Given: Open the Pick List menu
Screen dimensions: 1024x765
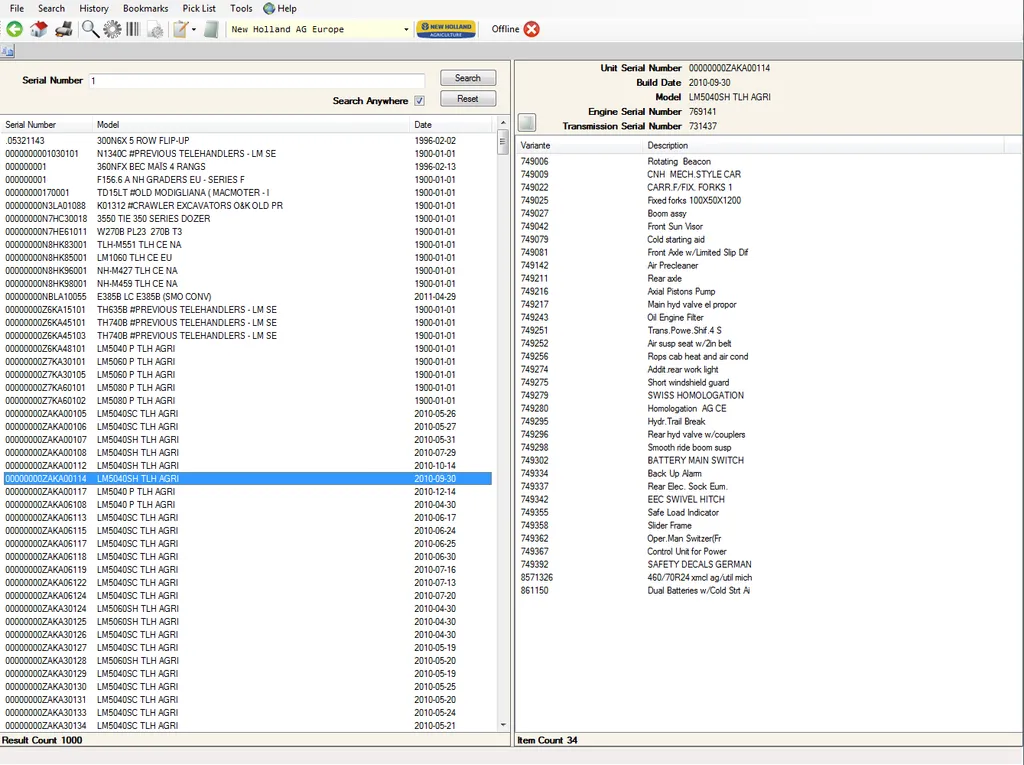Looking at the screenshot, I should [199, 8].
